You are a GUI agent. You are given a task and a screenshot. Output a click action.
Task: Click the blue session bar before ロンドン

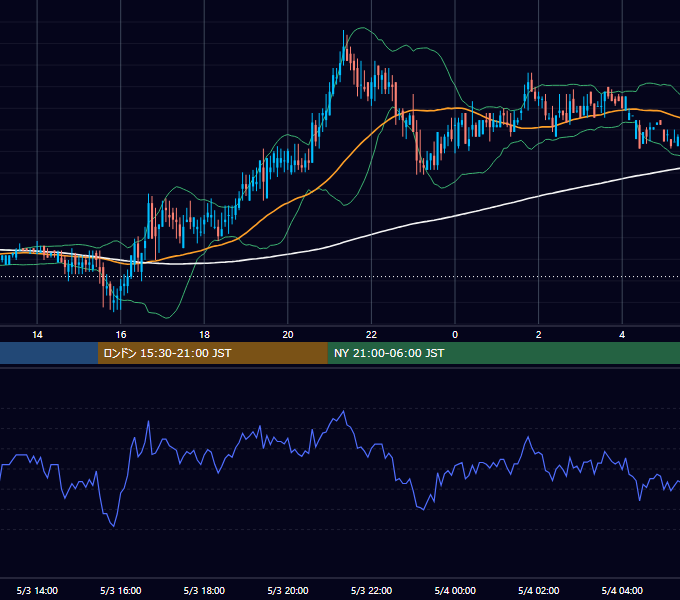pos(49,353)
